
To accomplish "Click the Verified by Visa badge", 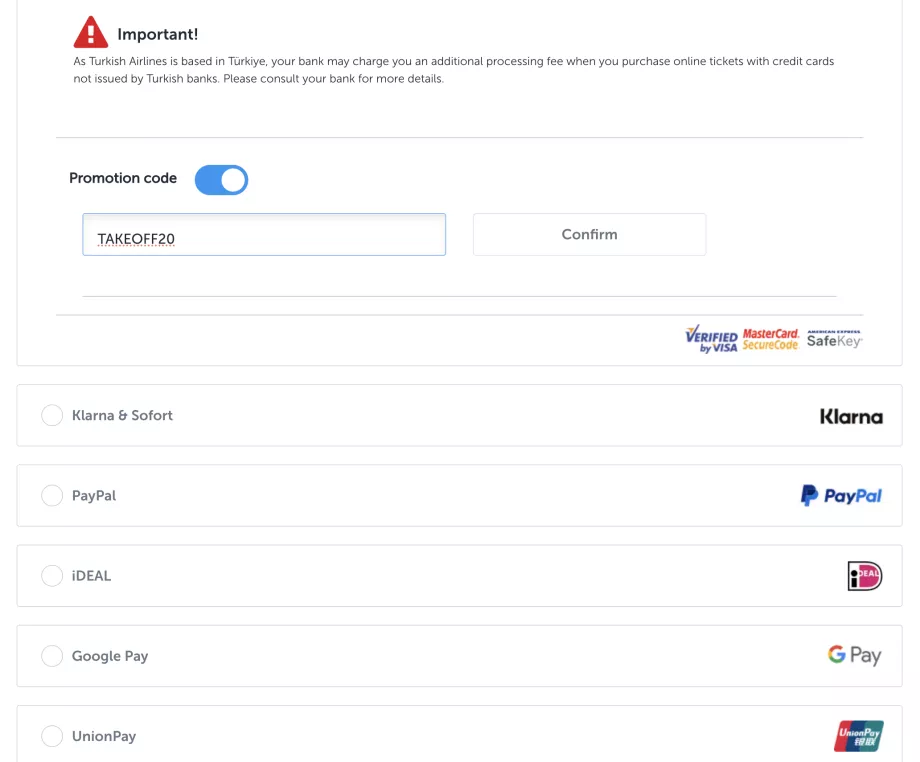I will [711, 339].
